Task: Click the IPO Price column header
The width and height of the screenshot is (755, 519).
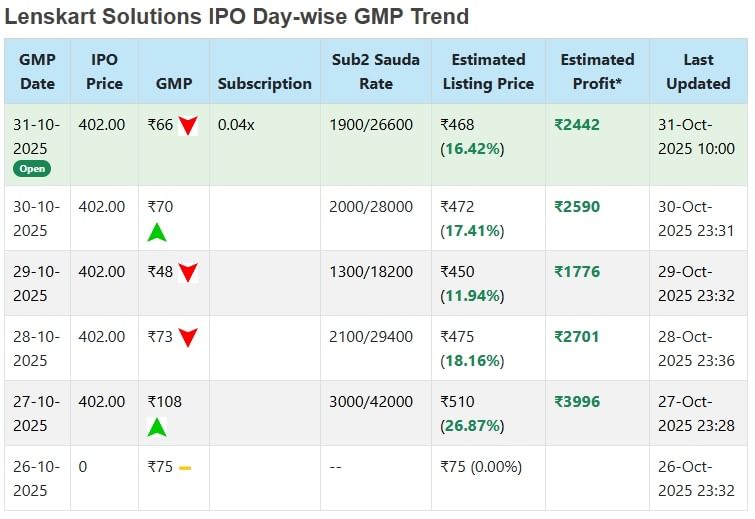Action: coord(104,71)
